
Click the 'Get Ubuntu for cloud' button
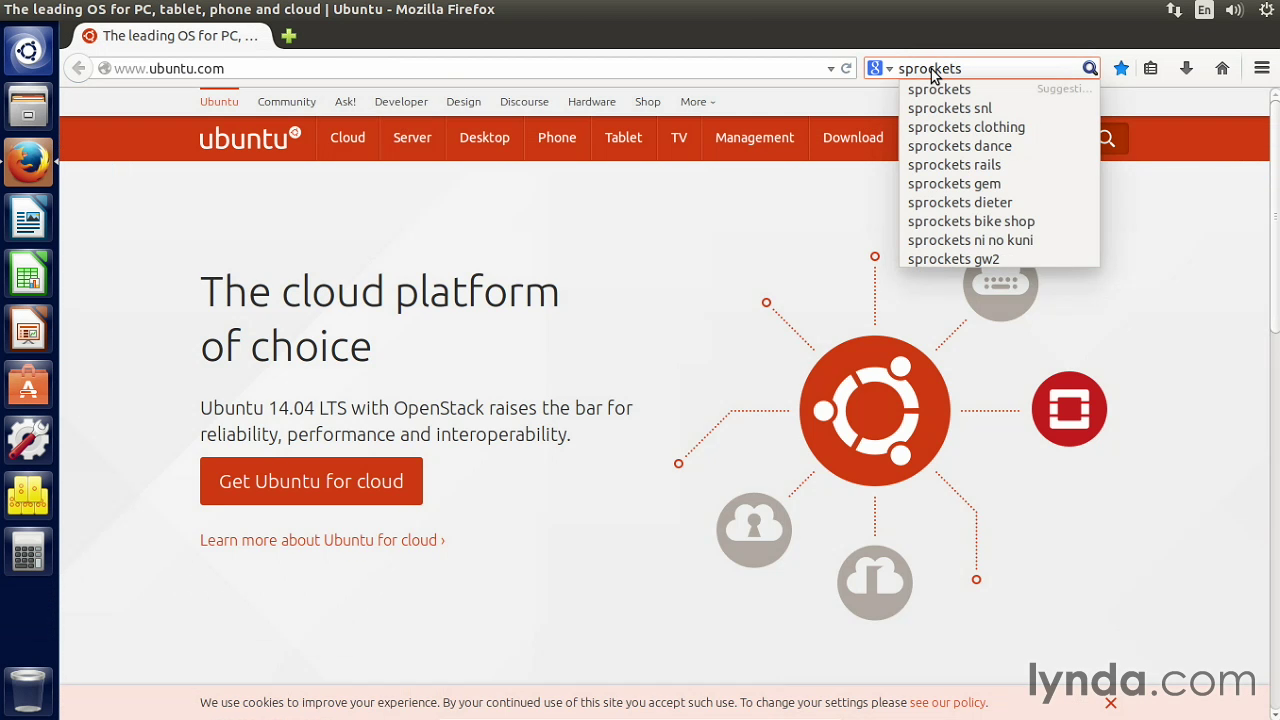[x=311, y=481]
